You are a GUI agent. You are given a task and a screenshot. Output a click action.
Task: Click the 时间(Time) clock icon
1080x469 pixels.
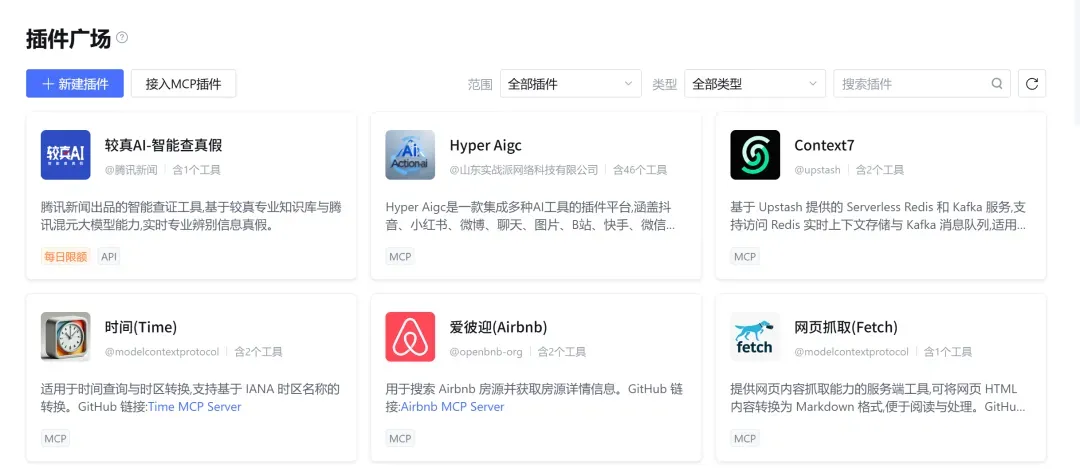coord(65,337)
